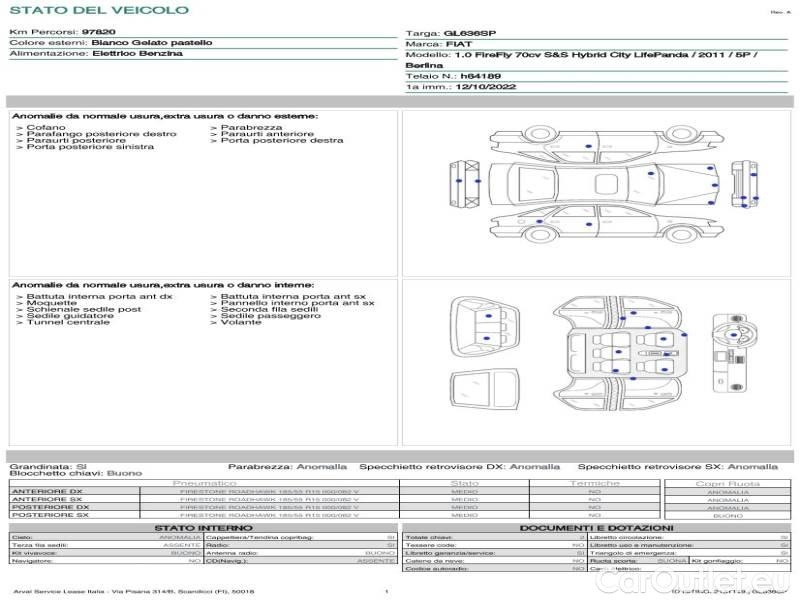Click the Pneumatico column header
Viewport: 800px width, 600px height.
coord(203,483)
